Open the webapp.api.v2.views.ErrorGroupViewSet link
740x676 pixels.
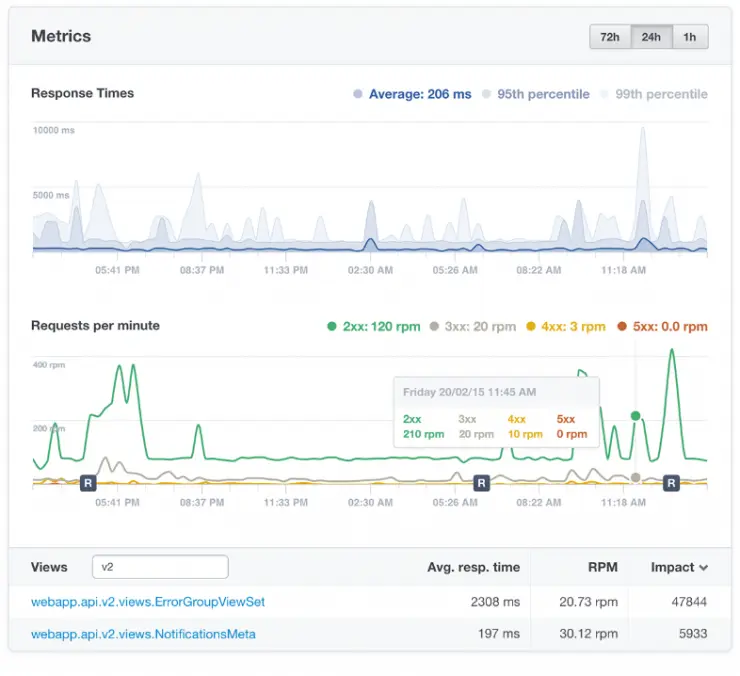pos(148,602)
